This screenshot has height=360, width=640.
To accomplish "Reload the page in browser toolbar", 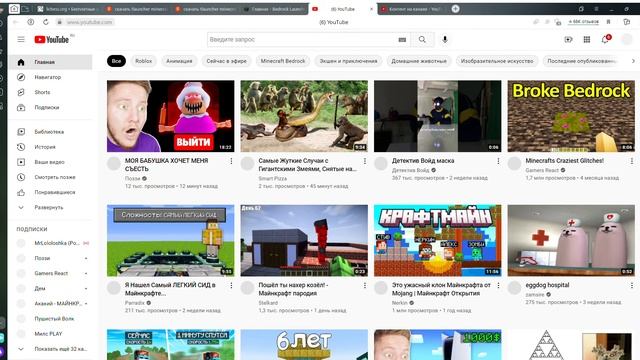I will tap(46, 22).
